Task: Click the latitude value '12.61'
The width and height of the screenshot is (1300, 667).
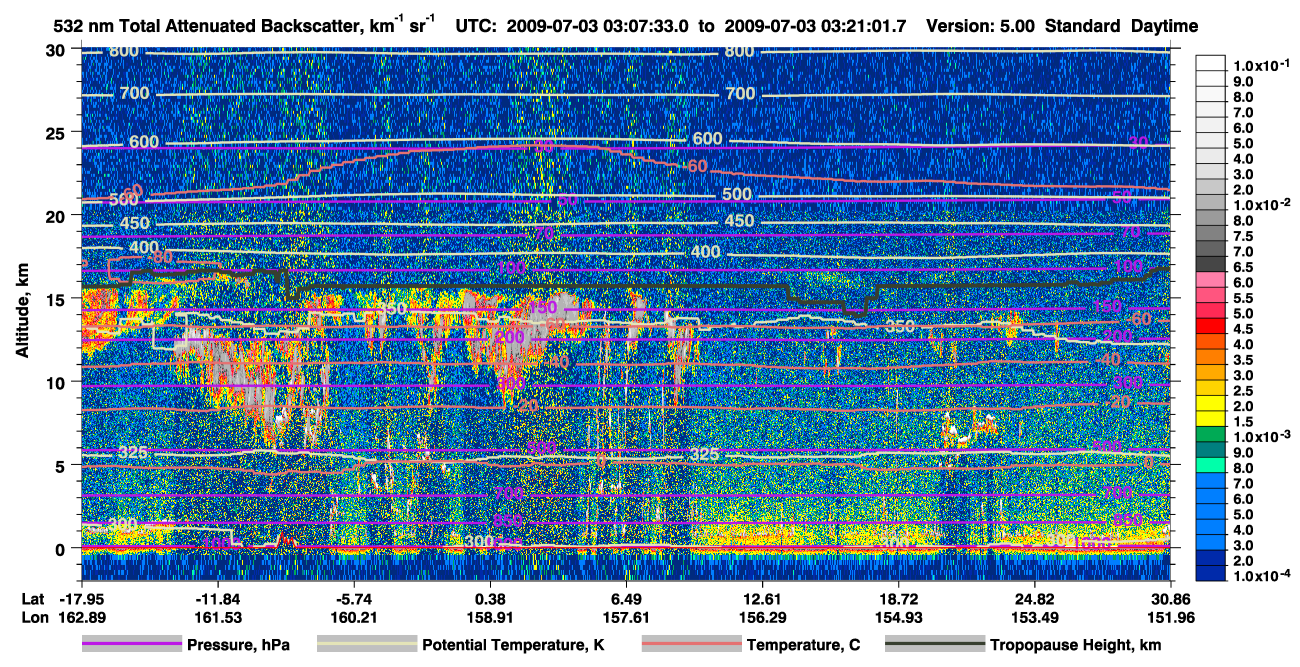Action: (762, 598)
